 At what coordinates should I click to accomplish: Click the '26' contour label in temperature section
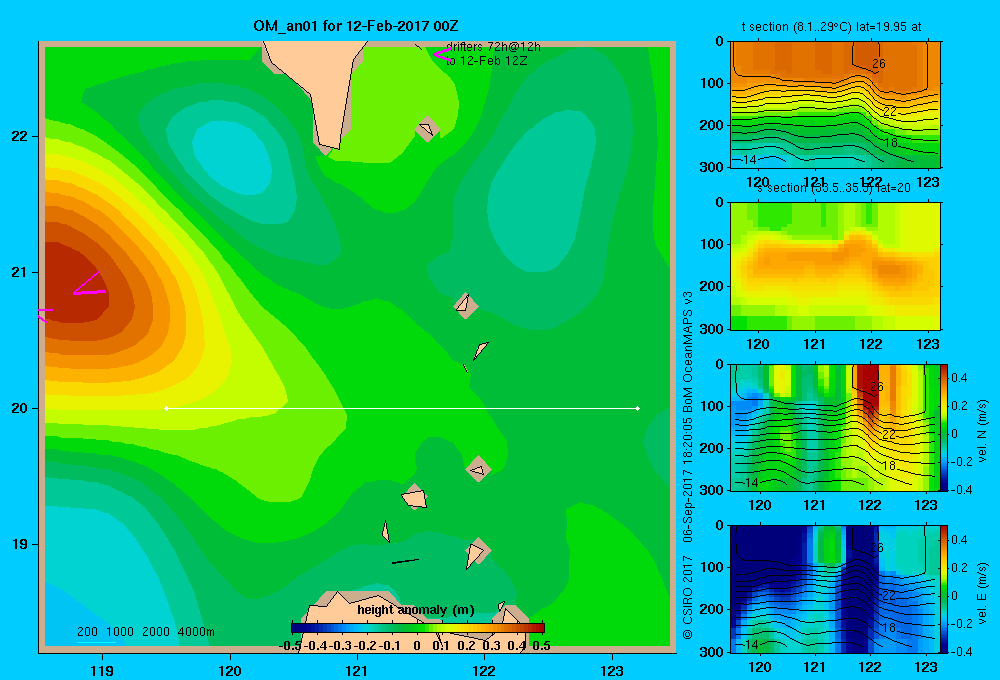click(x=879, y=64)
